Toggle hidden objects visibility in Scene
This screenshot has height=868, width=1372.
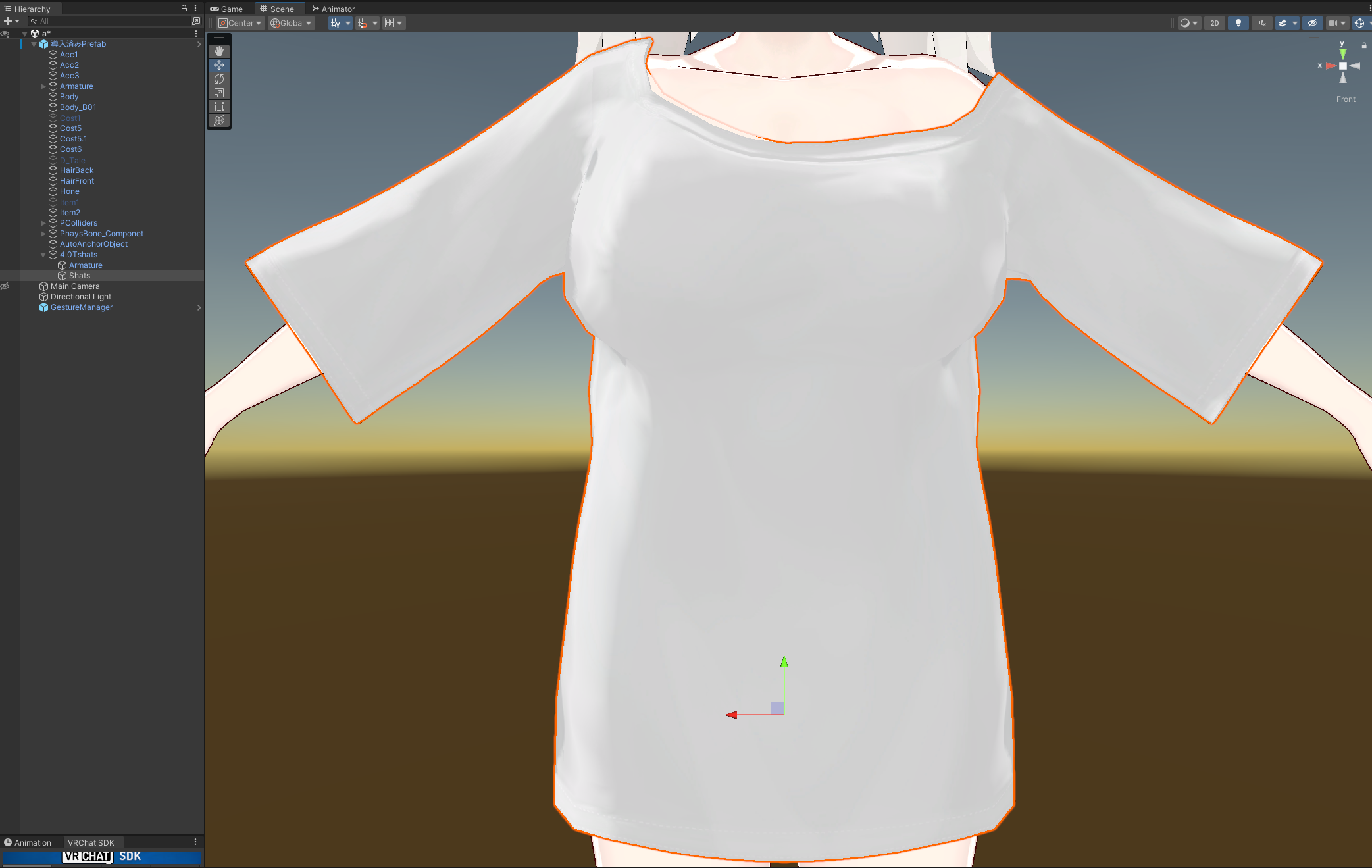click(x=1312, y=23)
